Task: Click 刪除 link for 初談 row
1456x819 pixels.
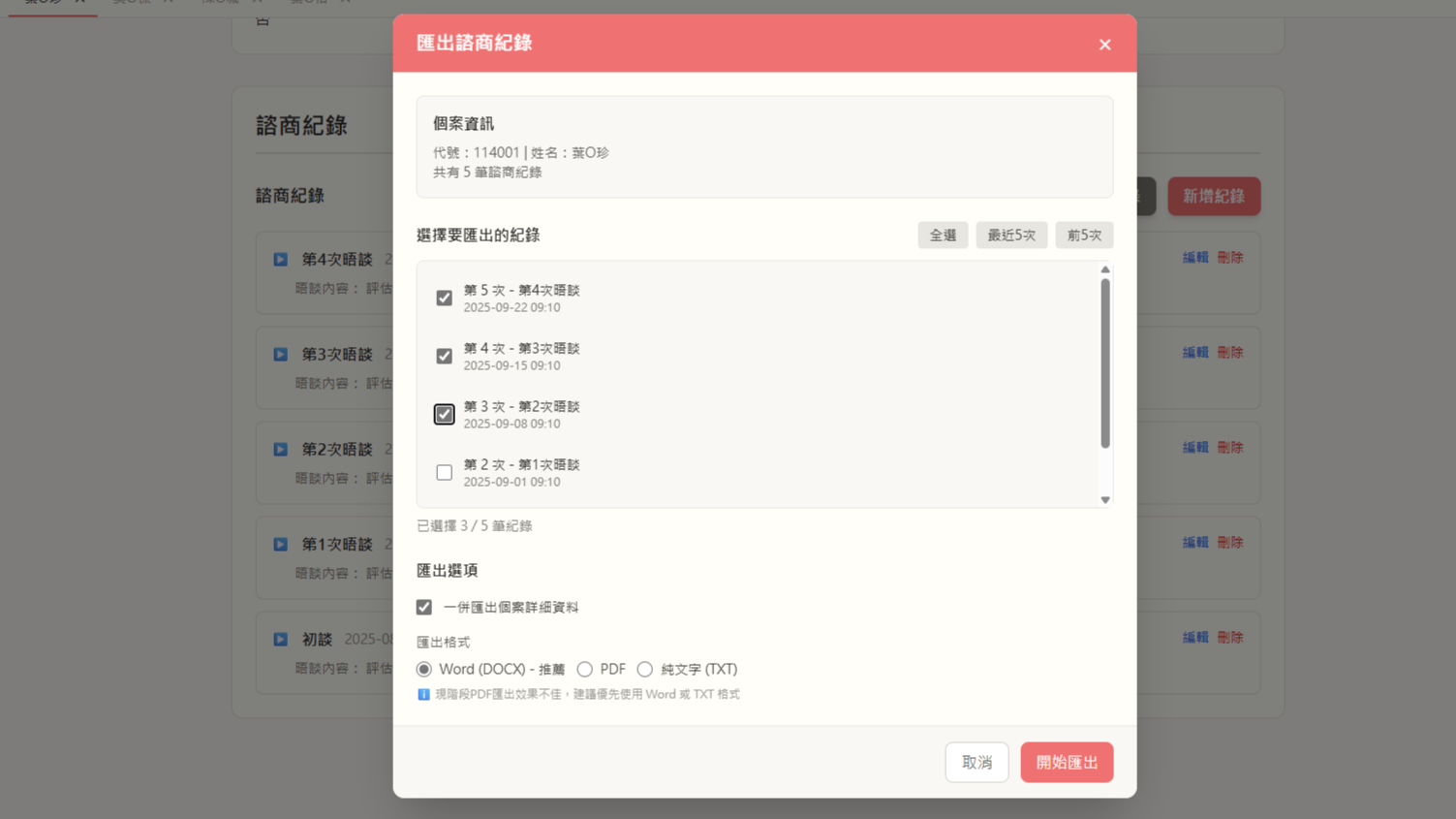Action: (1230, 638)
